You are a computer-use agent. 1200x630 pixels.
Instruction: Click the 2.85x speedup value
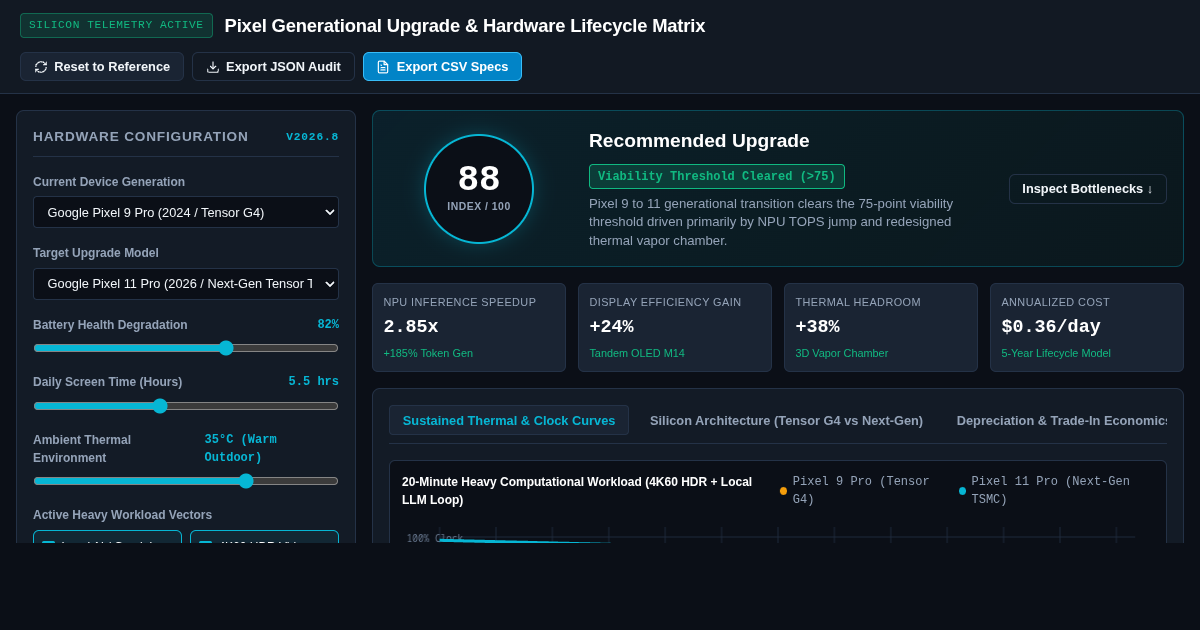click(x=411, y=327)
